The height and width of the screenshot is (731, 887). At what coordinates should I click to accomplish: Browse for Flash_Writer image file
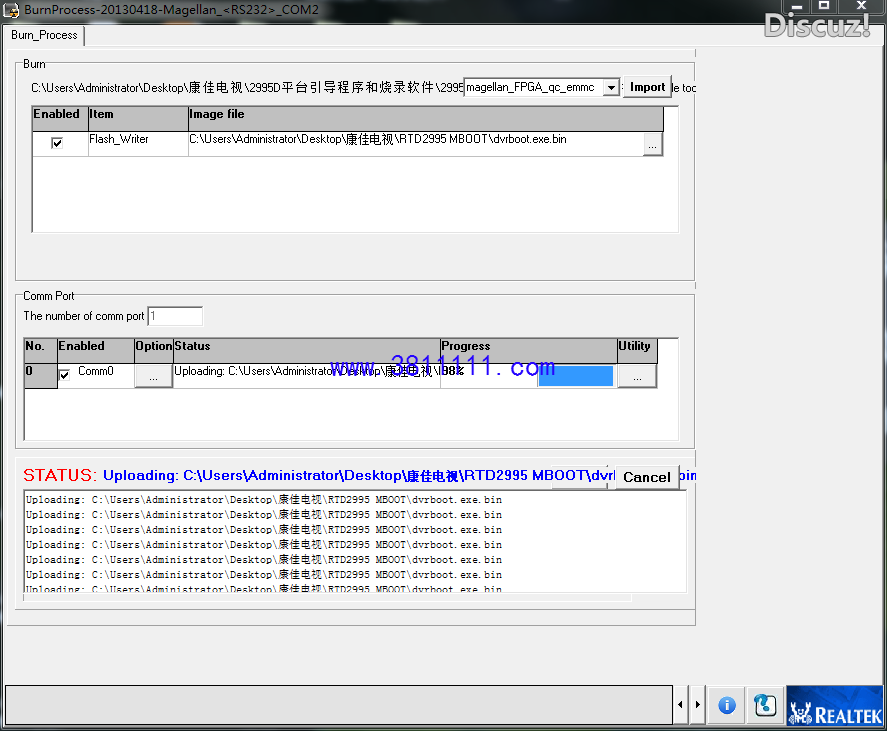[x=652, y=146]
